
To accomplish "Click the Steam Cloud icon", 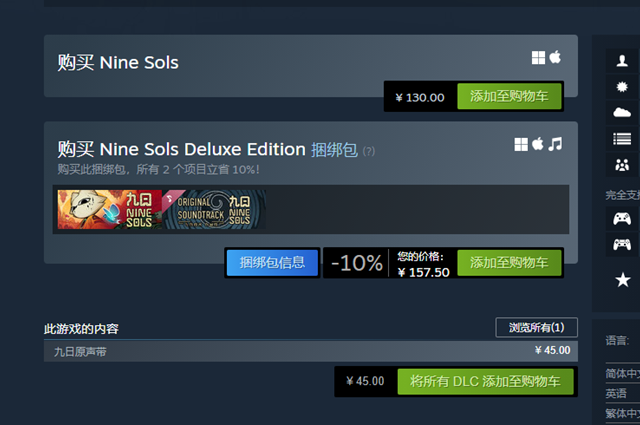I will (x=622, y=112).
